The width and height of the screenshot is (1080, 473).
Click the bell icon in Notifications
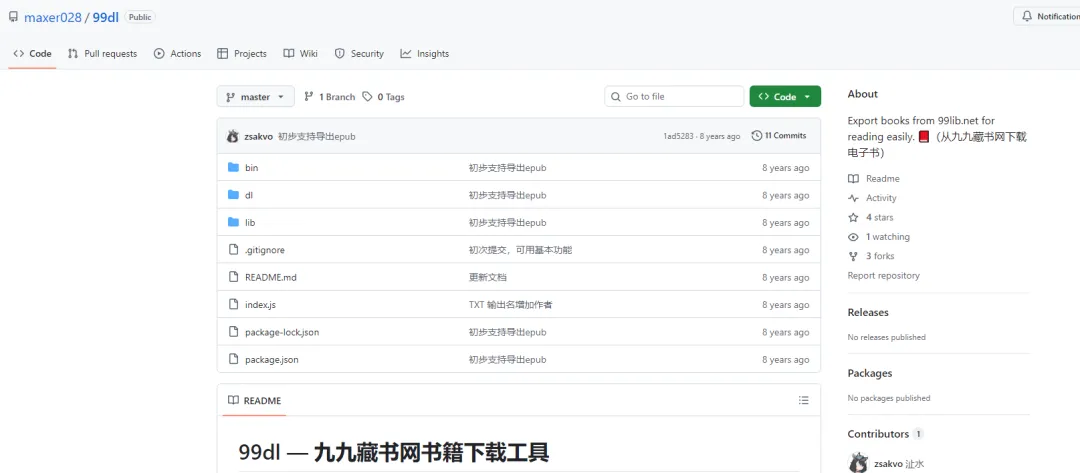(1027, 16)
